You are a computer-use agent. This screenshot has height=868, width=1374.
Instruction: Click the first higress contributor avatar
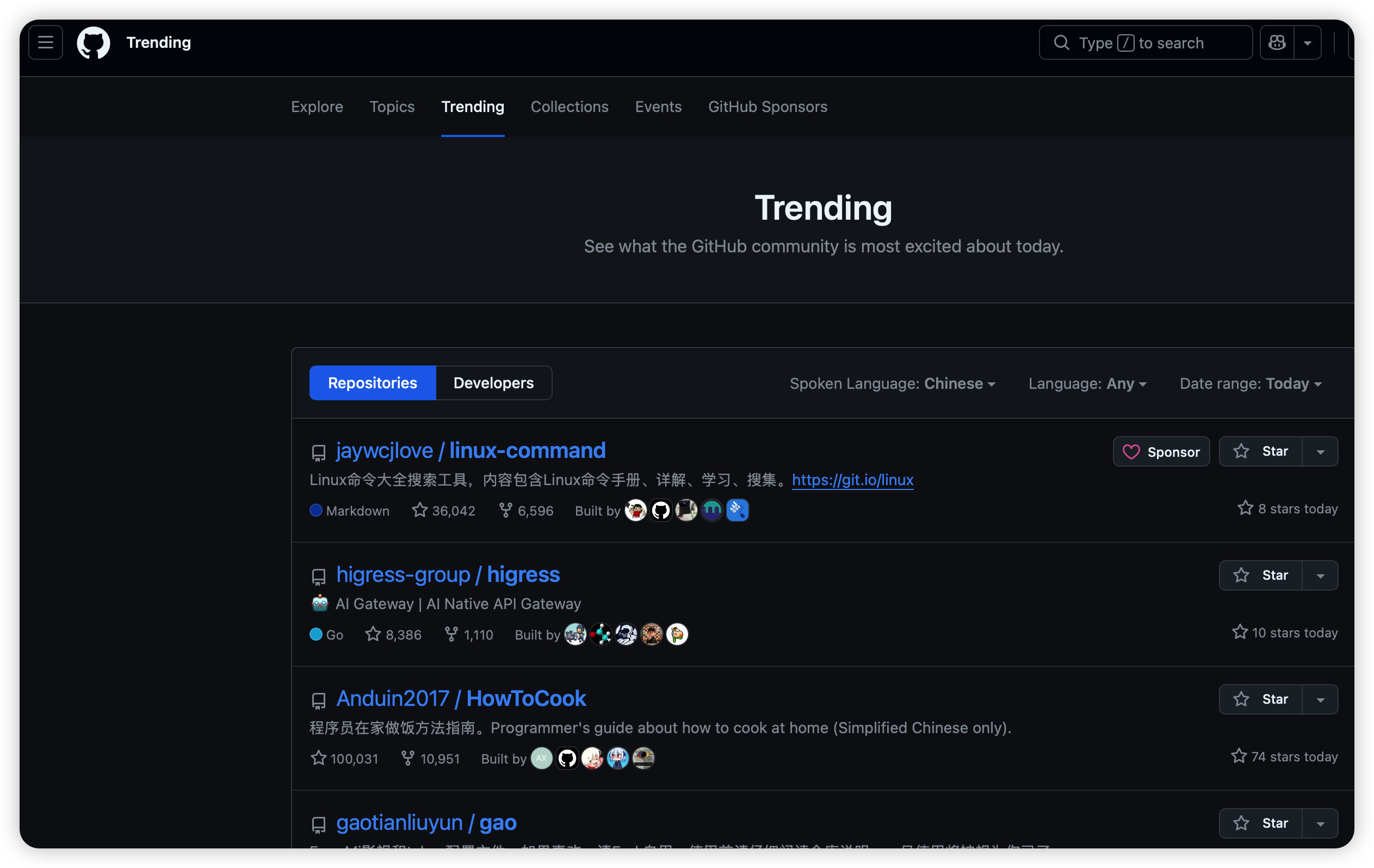click(575, 634)
